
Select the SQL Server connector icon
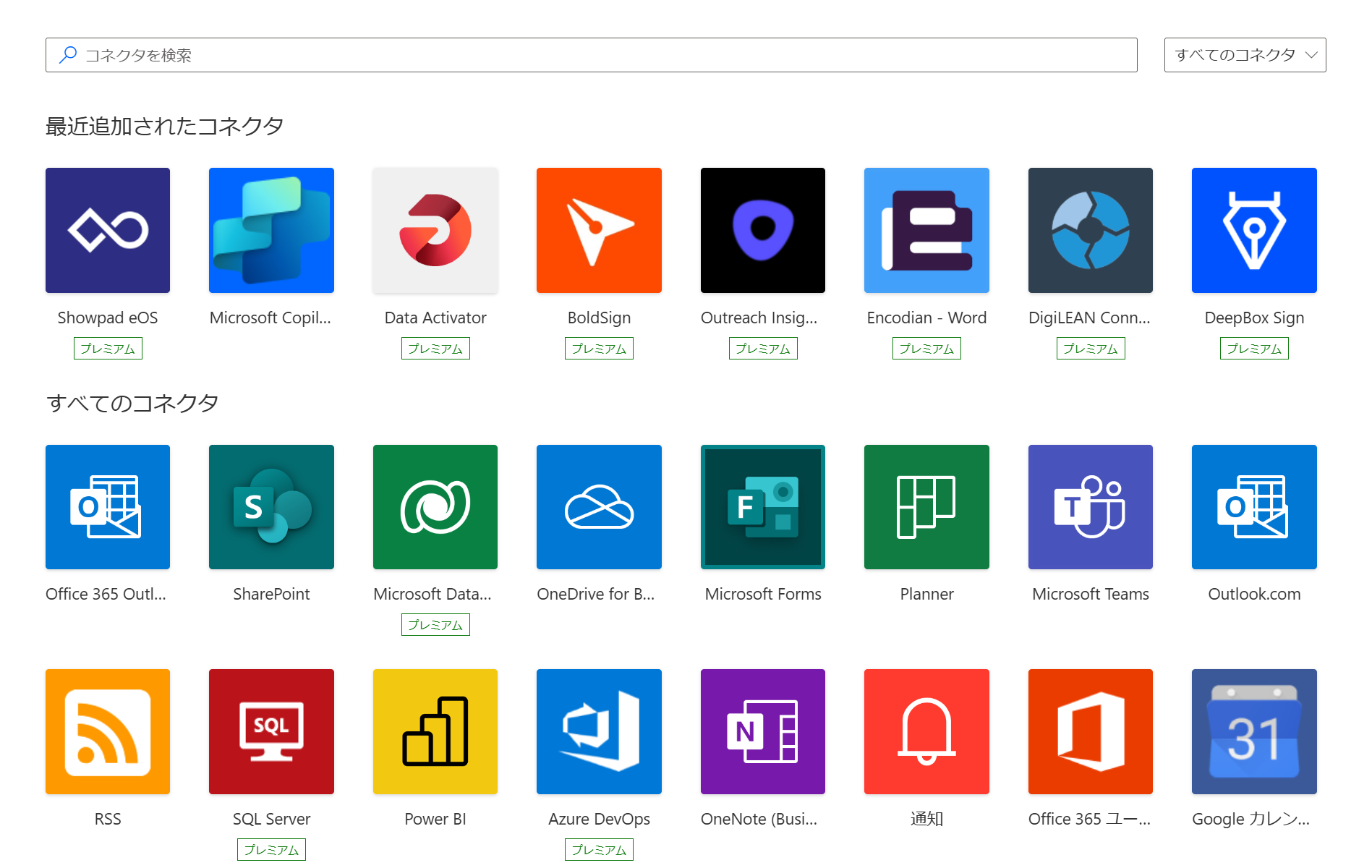click(x=271, y=731)
